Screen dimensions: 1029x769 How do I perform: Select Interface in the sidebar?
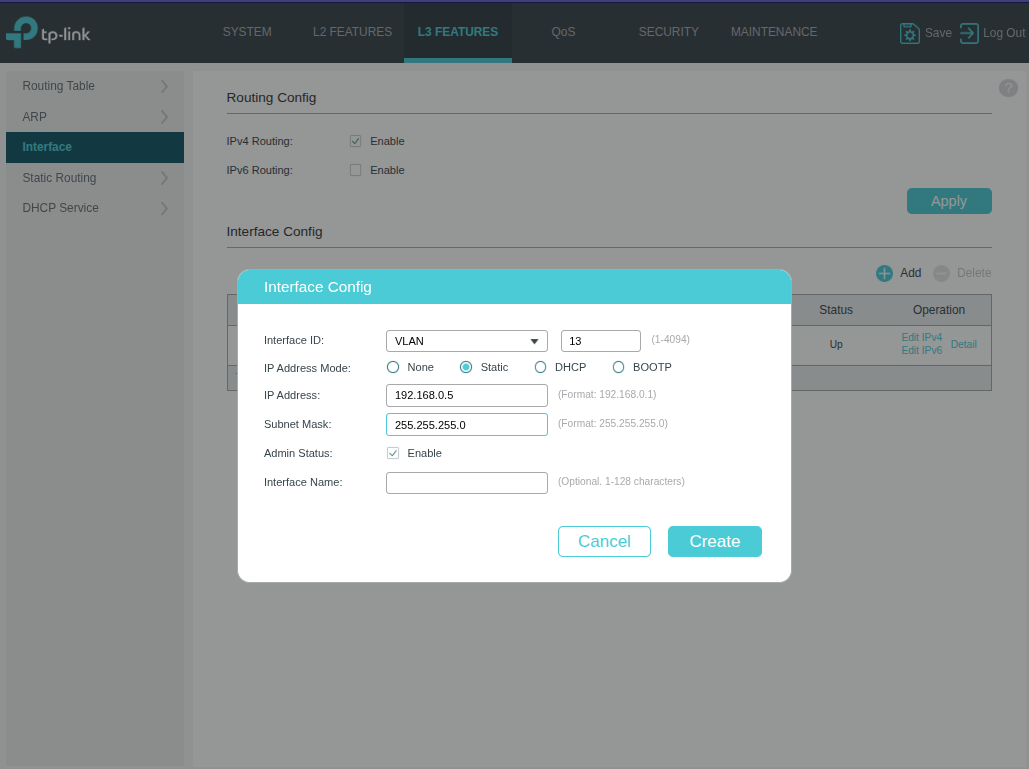coord(95,147)
